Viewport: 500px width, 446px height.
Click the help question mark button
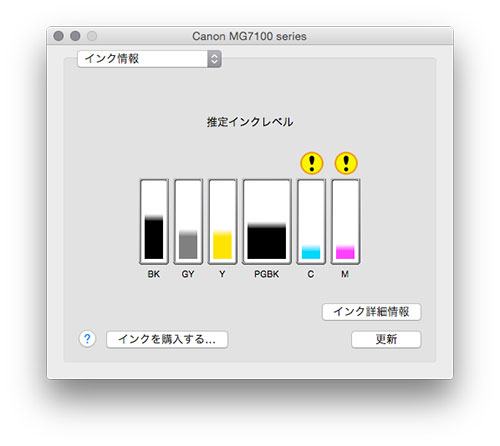[x=87, y=339]
